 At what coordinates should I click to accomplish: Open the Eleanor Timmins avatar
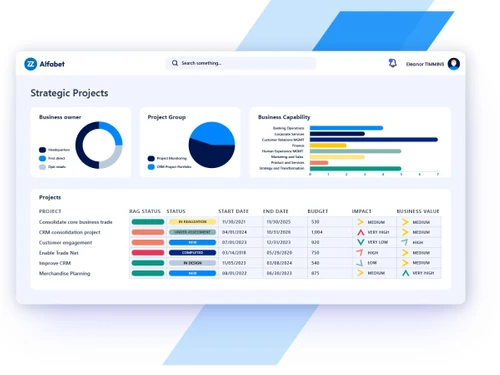tap(454, 64)
